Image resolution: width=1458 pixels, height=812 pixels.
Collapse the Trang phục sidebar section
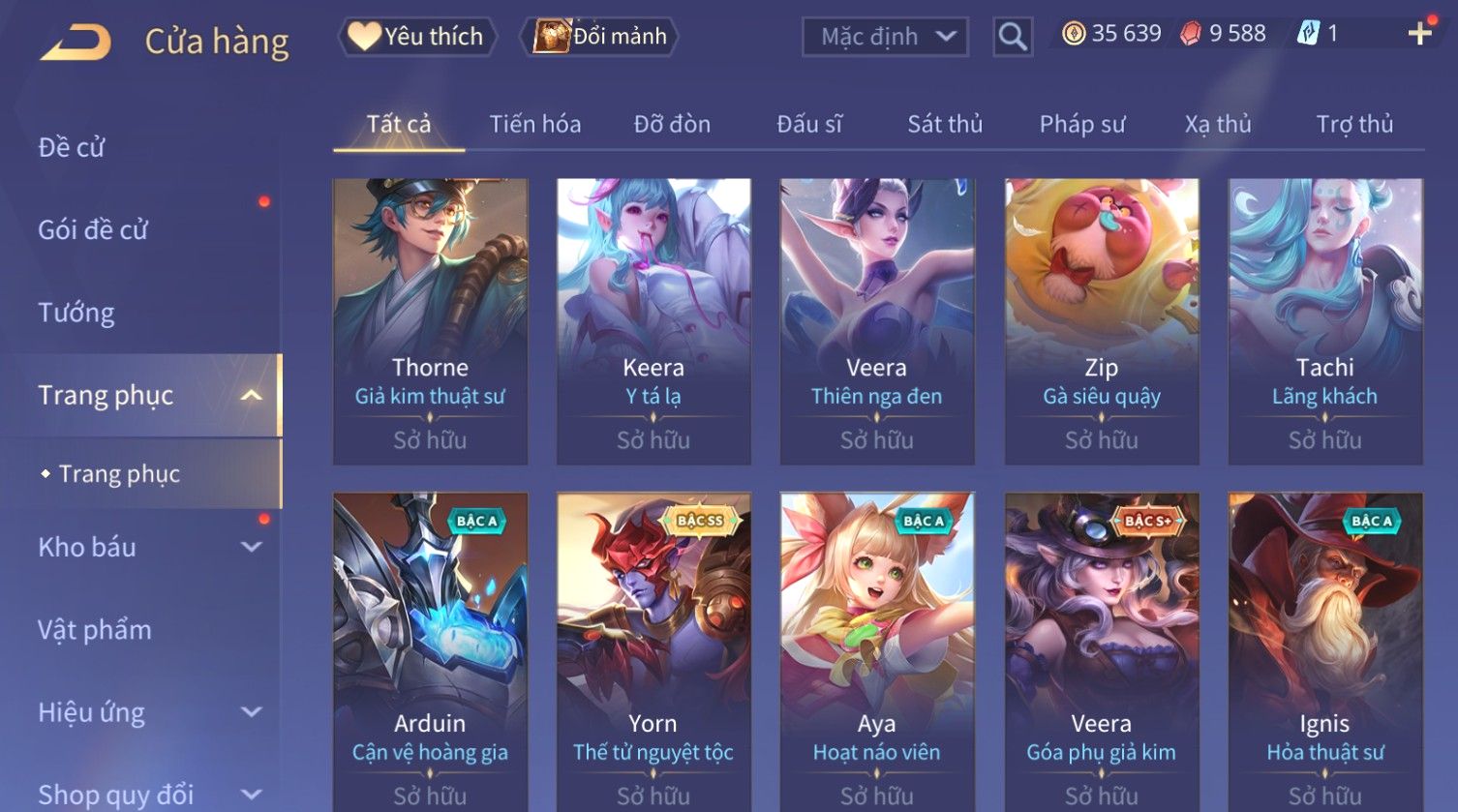pos(251,395)
